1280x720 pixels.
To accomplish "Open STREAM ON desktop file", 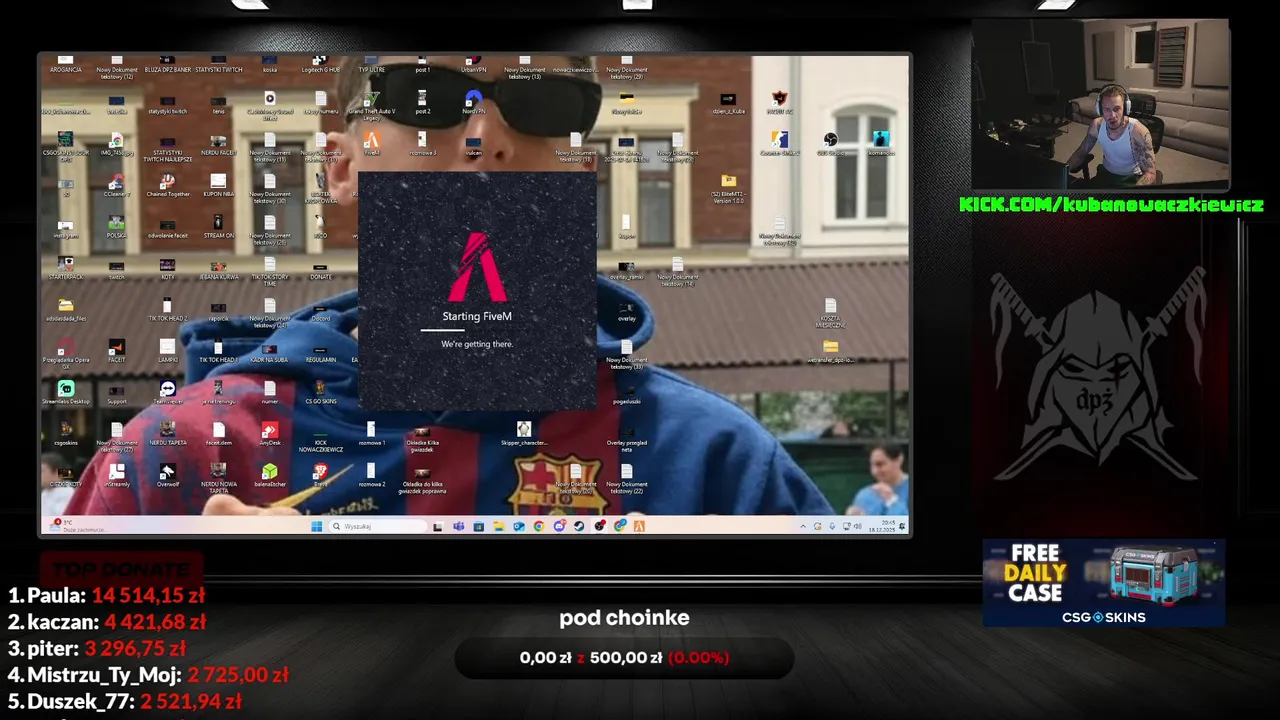I will tap(218, 227).
